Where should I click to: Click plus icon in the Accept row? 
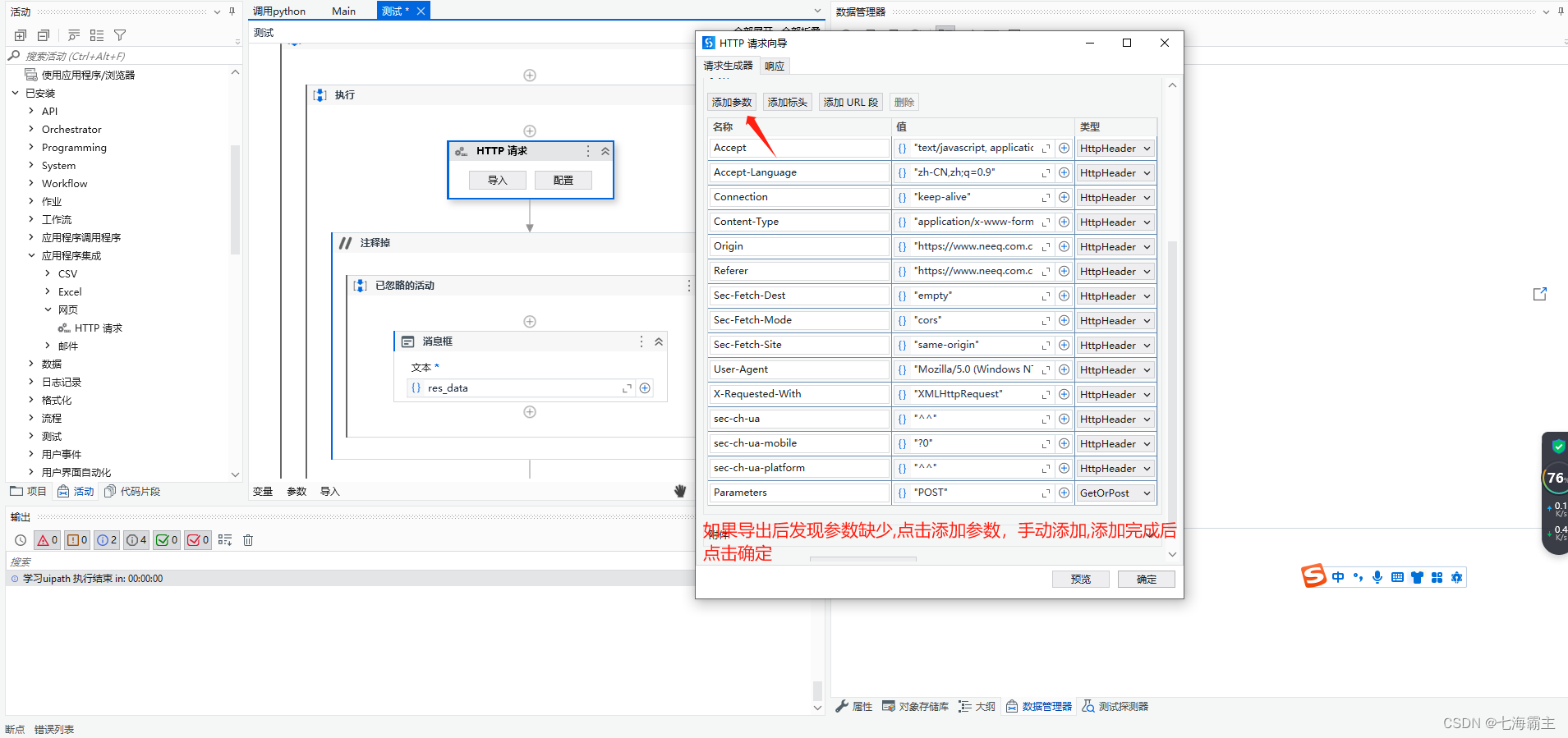[1064, 149]
